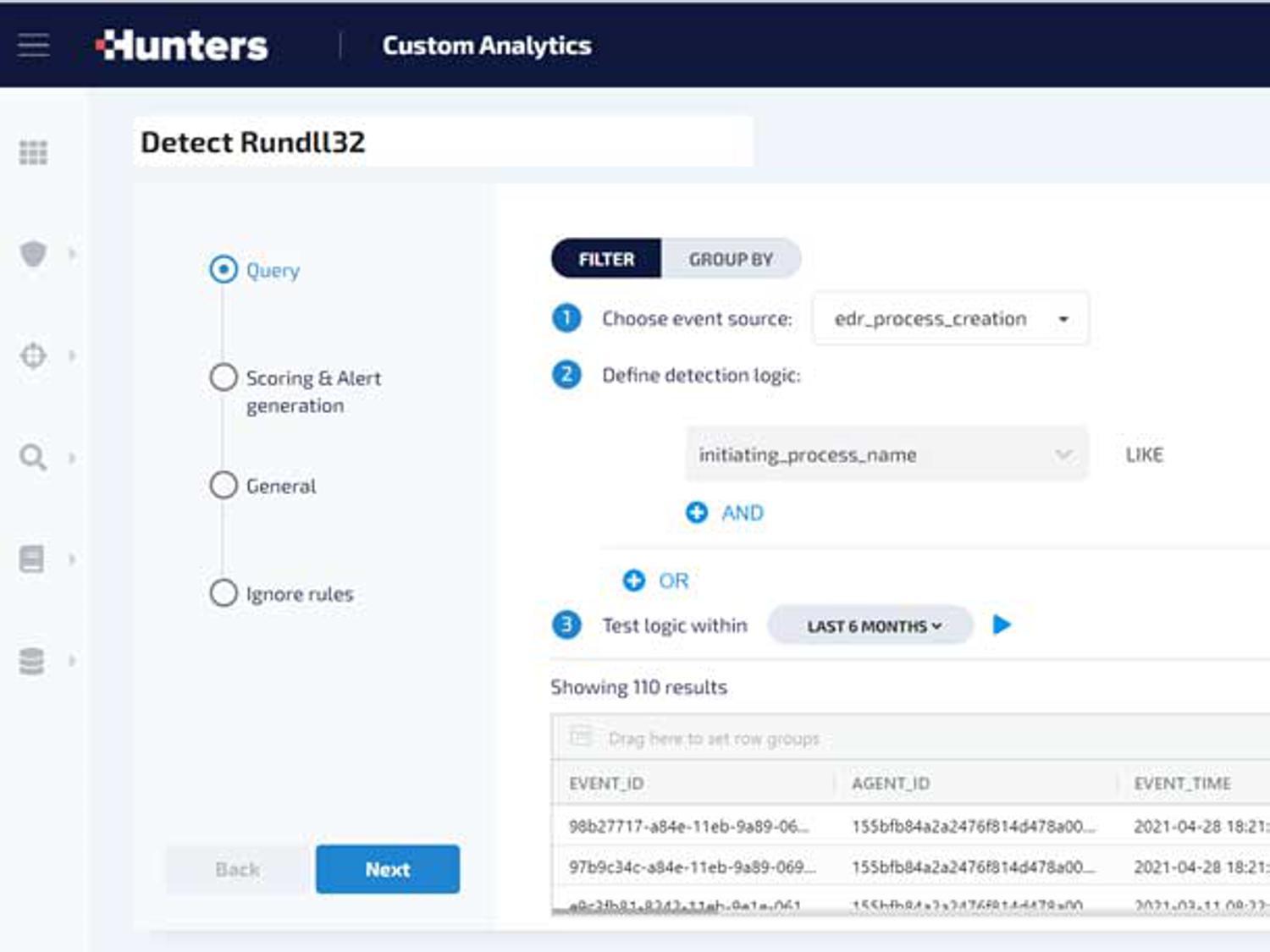Open the LAST 6 MONTHS time range dropdown

coord(870,625)
